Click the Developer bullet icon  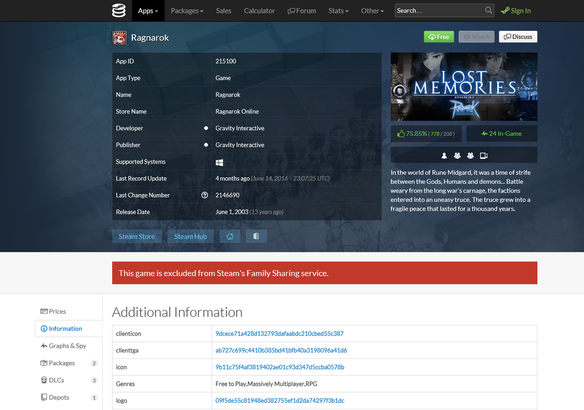pos(206,128)
